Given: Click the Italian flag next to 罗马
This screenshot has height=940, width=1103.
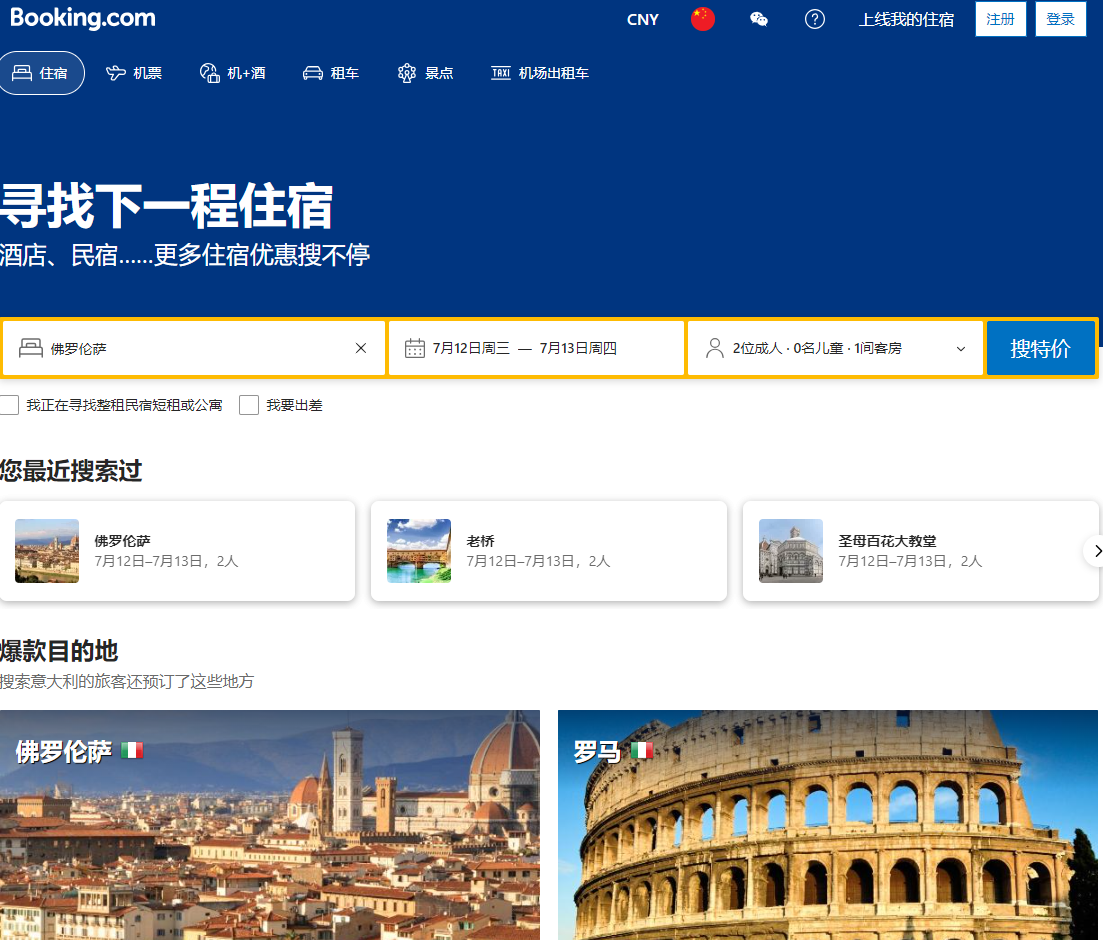Looking at the screenshot, I should [642, 750].
